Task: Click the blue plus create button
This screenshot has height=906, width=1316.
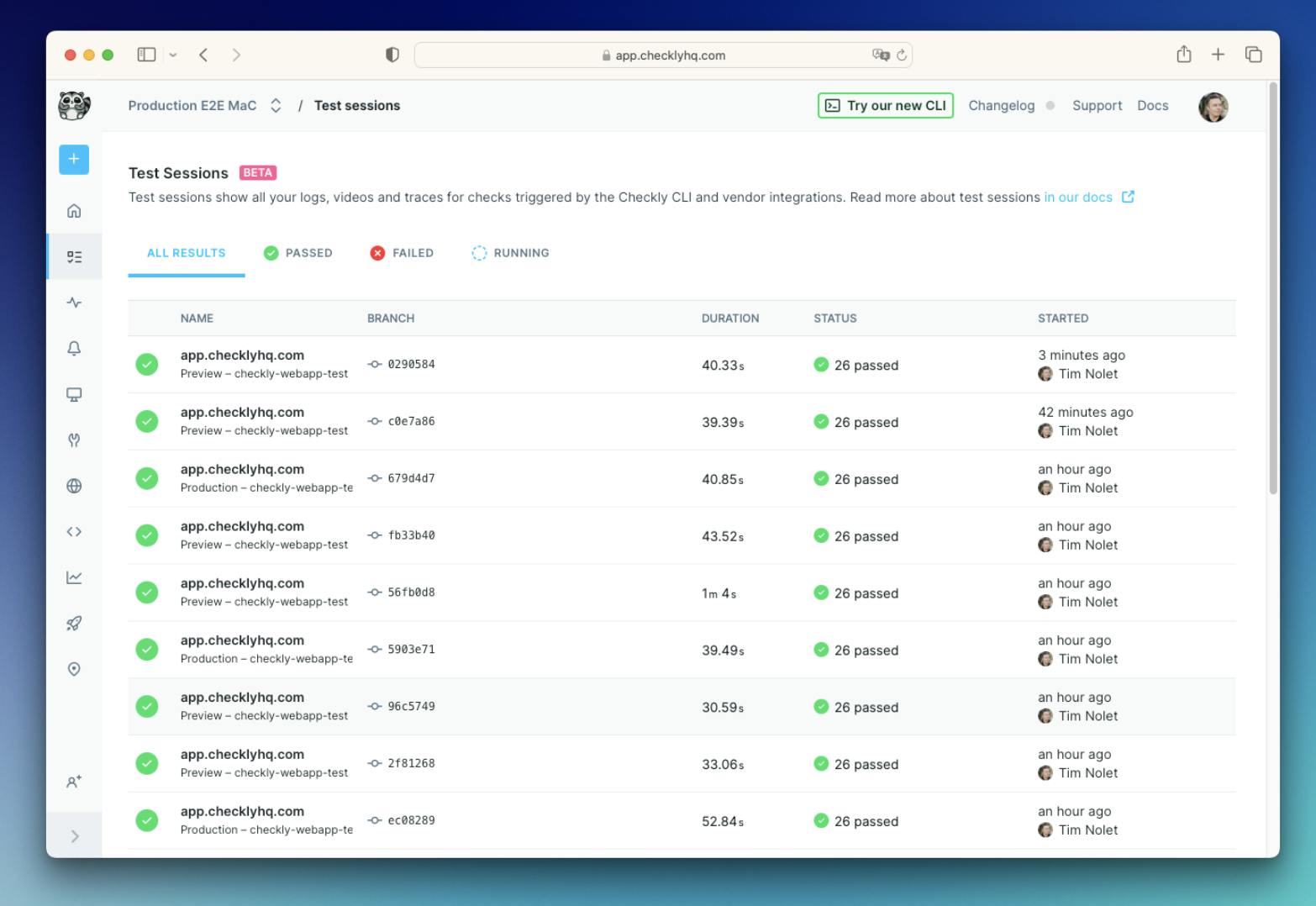Action: tap(74, 159)
